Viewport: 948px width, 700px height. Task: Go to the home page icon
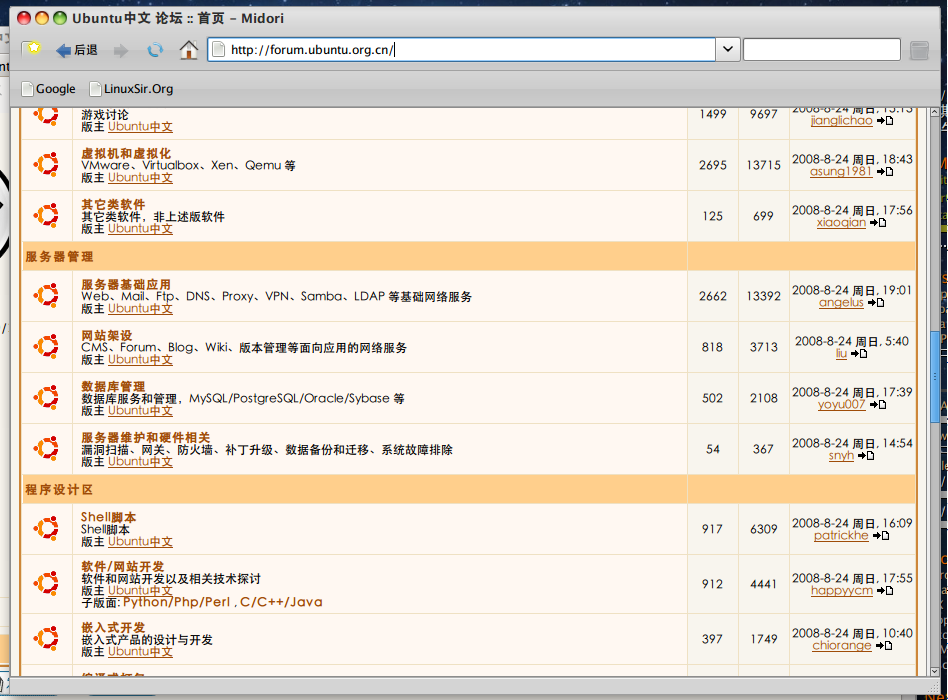pyautogui.click(x=189, y=50)
